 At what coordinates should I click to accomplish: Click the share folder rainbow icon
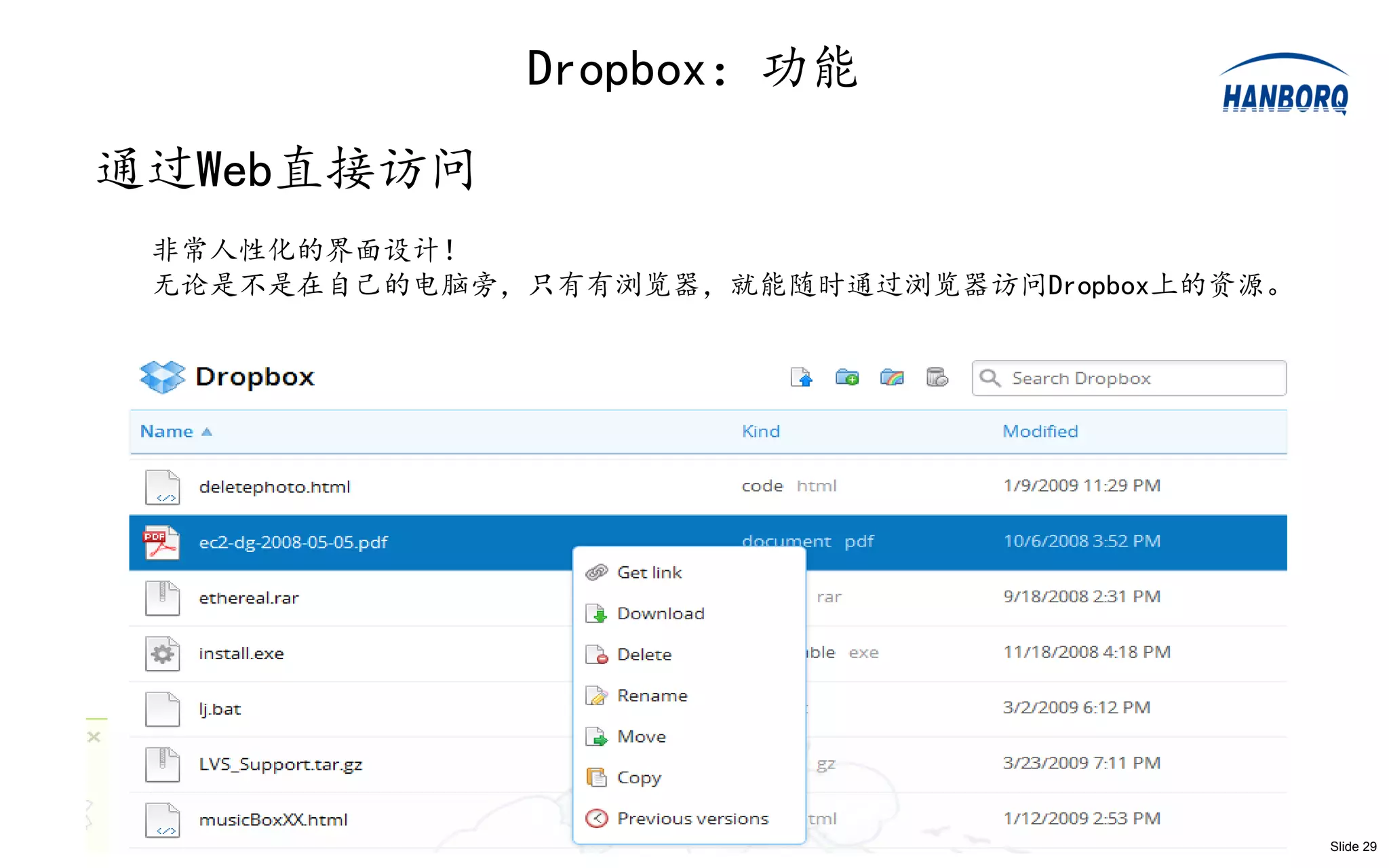coord(892,377)
